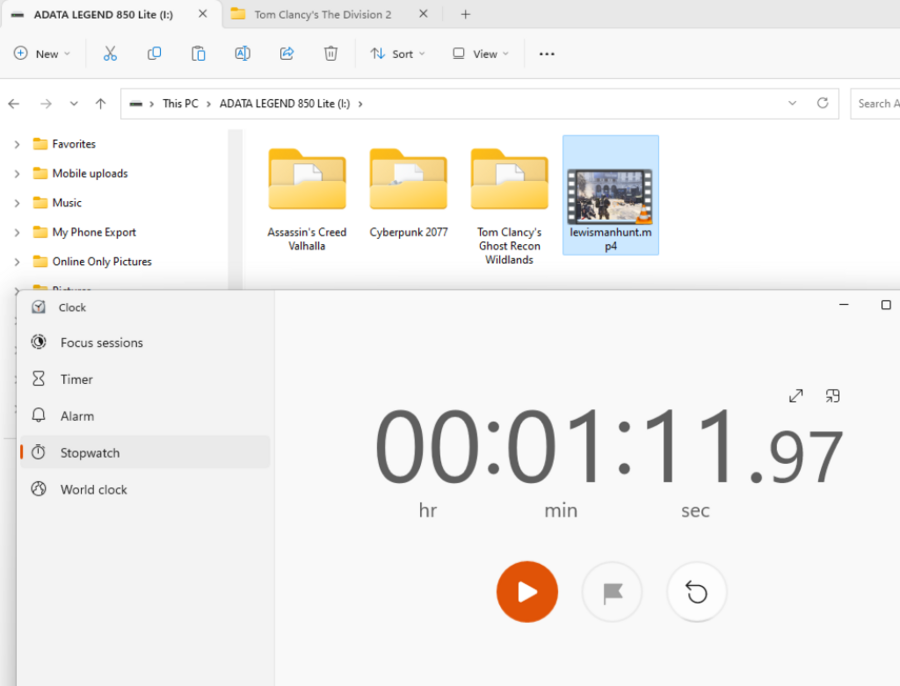Expand the My Phone Export tree node

[17, 232]
